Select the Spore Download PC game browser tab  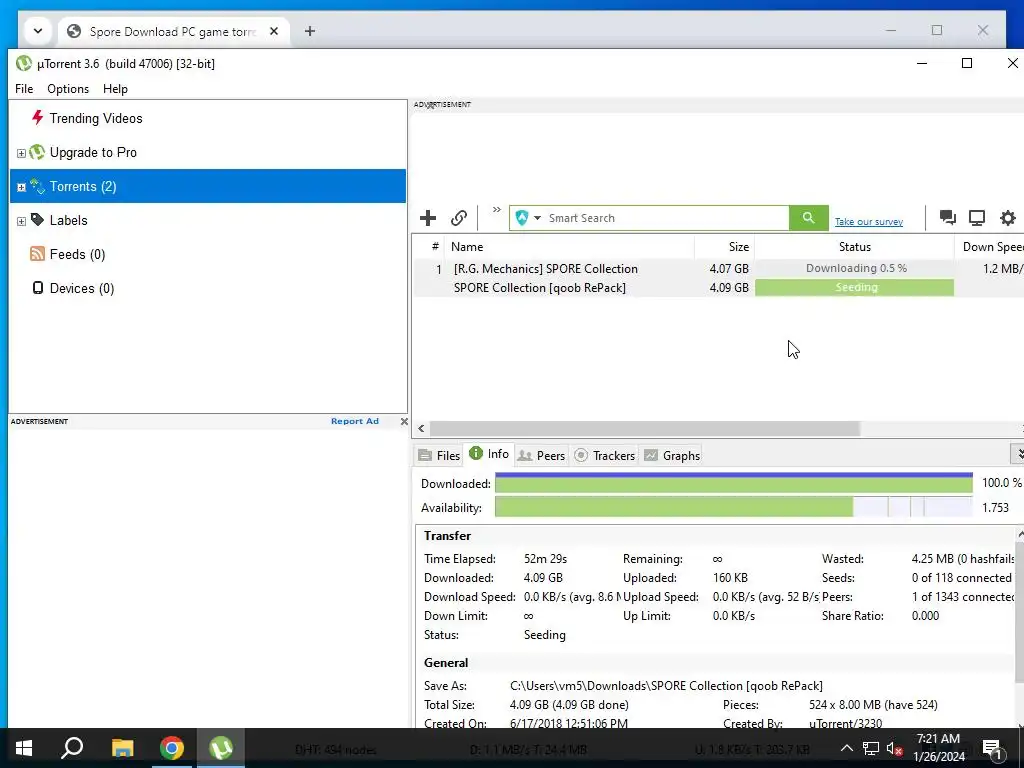[x=173, y=31]
